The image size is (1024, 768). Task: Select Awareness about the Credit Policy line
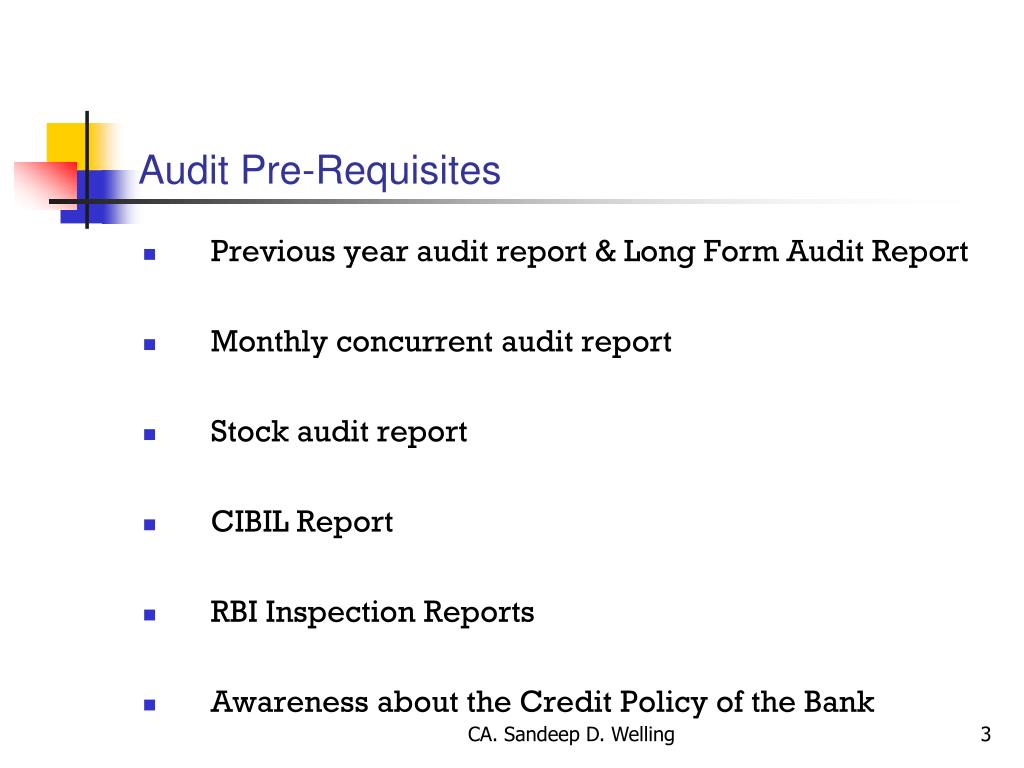pos(542,703)
